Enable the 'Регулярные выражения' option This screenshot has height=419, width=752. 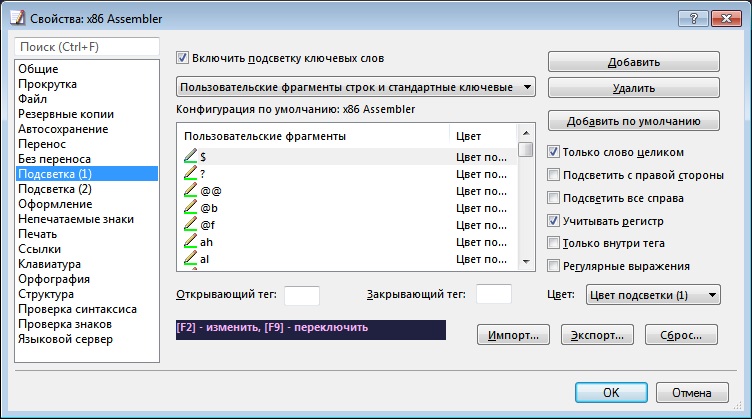pos(554,266)
